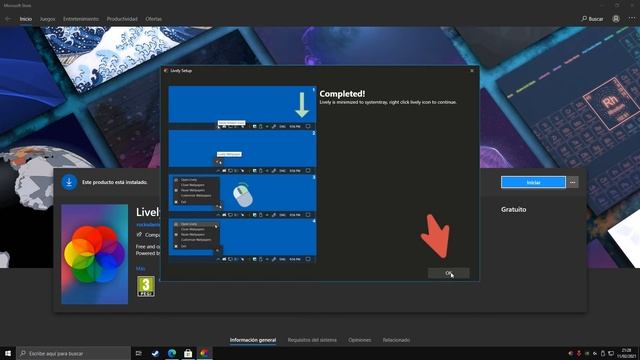Screen dimensions: 640x360
Task: Open Steam from the taskbar
Action: [x=155, y=353]
